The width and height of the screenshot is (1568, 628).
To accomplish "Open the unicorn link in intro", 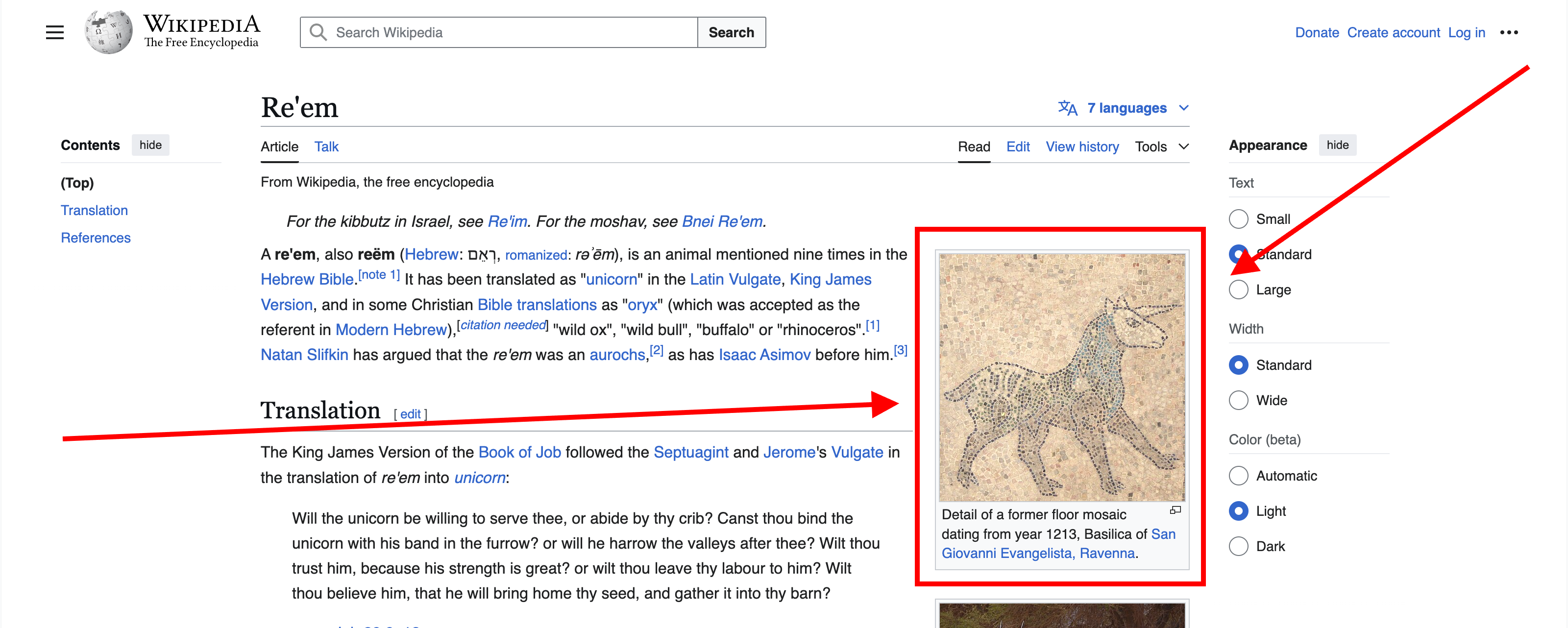I will pos(611,279).
